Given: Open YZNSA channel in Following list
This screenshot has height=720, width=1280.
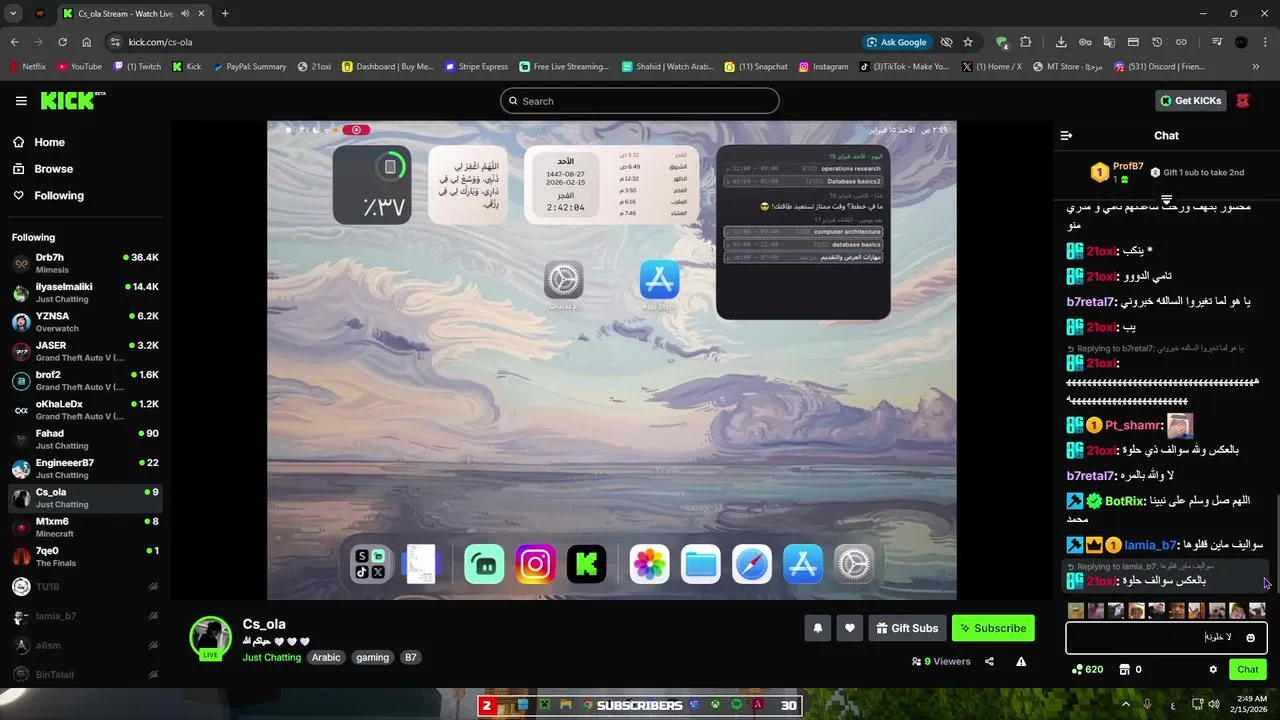Looking at the screenshot, I should coord(85,321).
